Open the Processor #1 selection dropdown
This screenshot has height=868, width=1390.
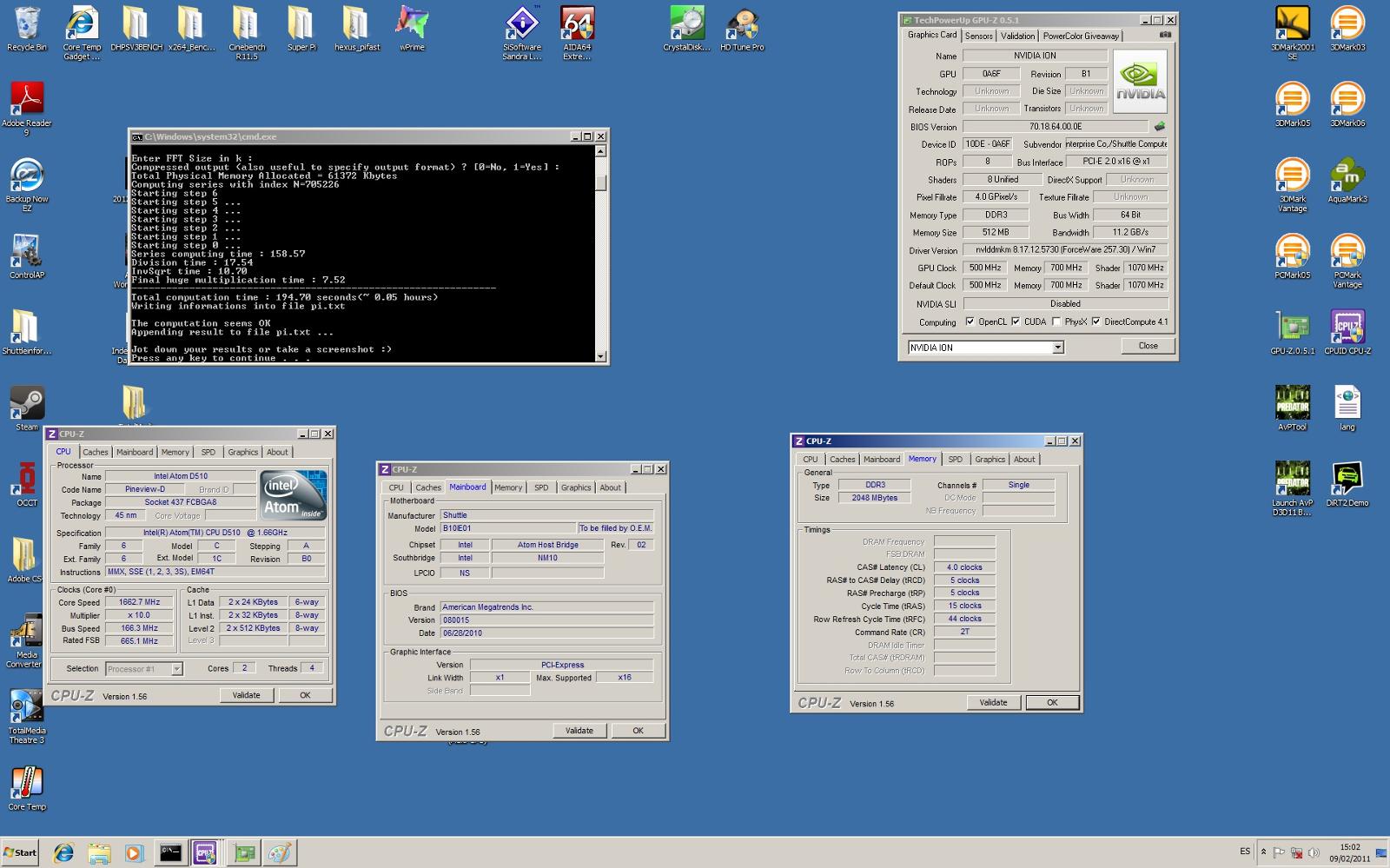click(x=176, y=669)
